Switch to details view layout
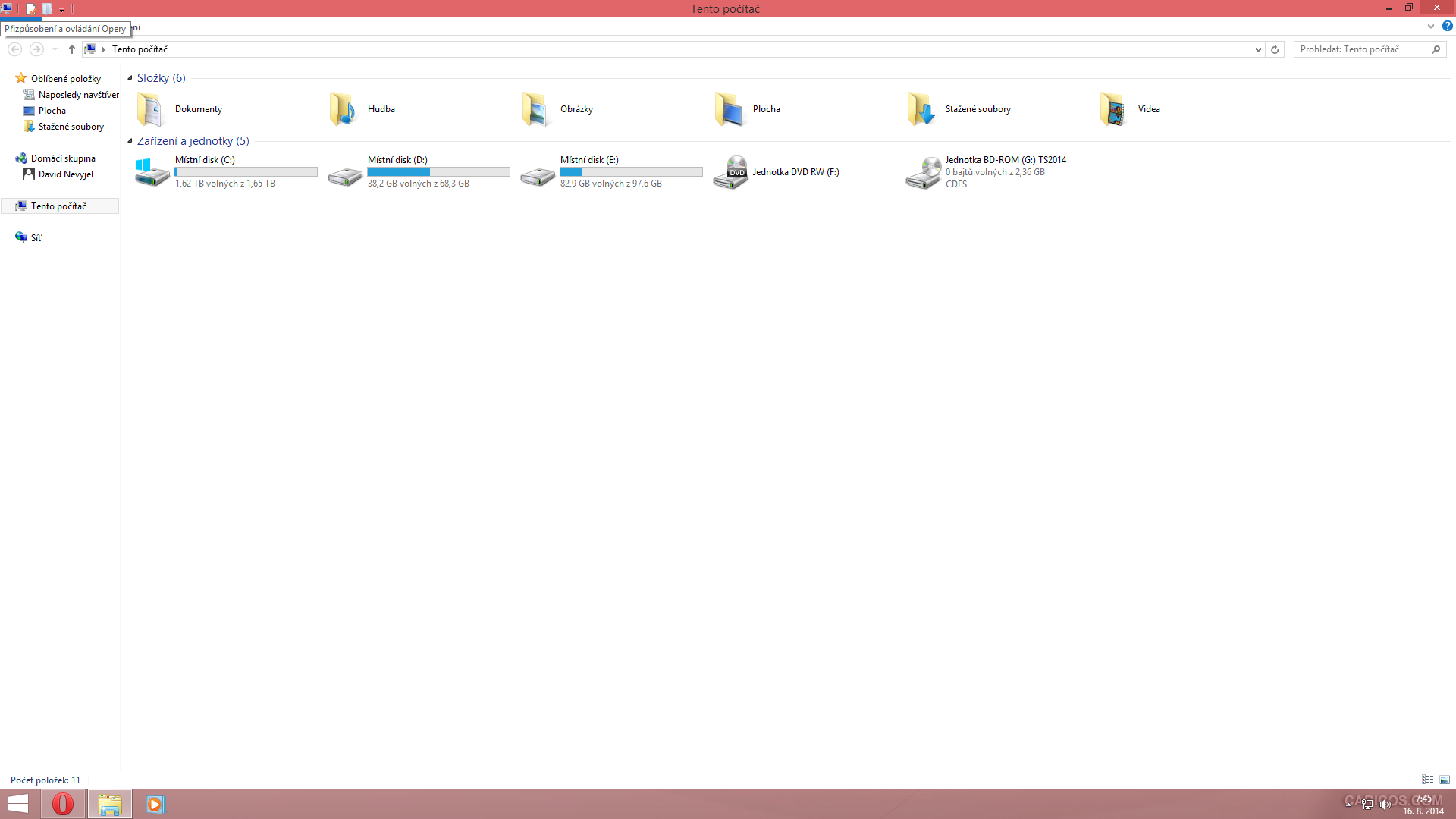 [1427, 780]
